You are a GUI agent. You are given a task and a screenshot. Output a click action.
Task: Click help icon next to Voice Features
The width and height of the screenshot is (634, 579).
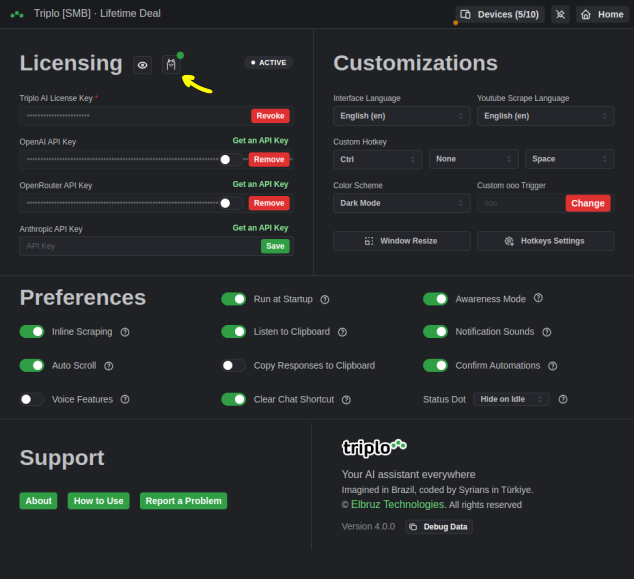pyautogui.click(x=125, y=399)
